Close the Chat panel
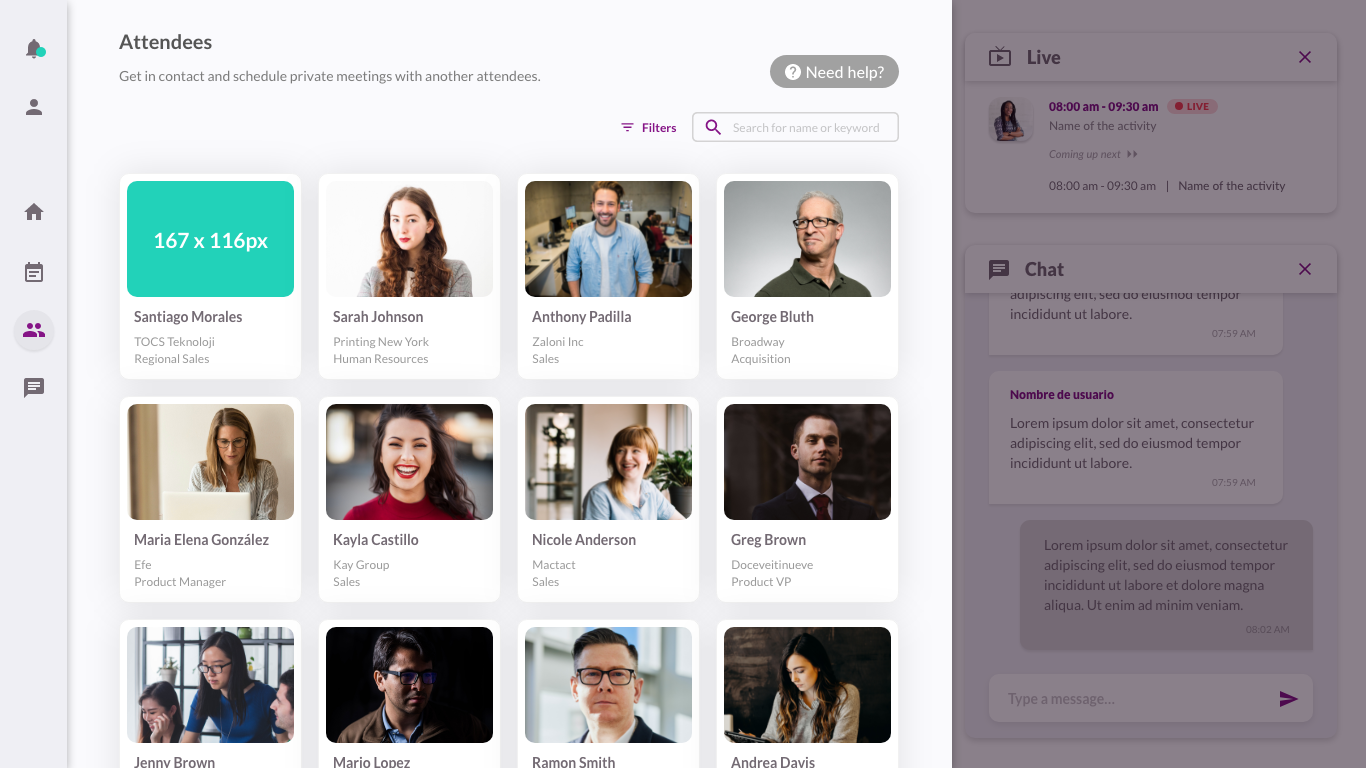 [1304, 269]
